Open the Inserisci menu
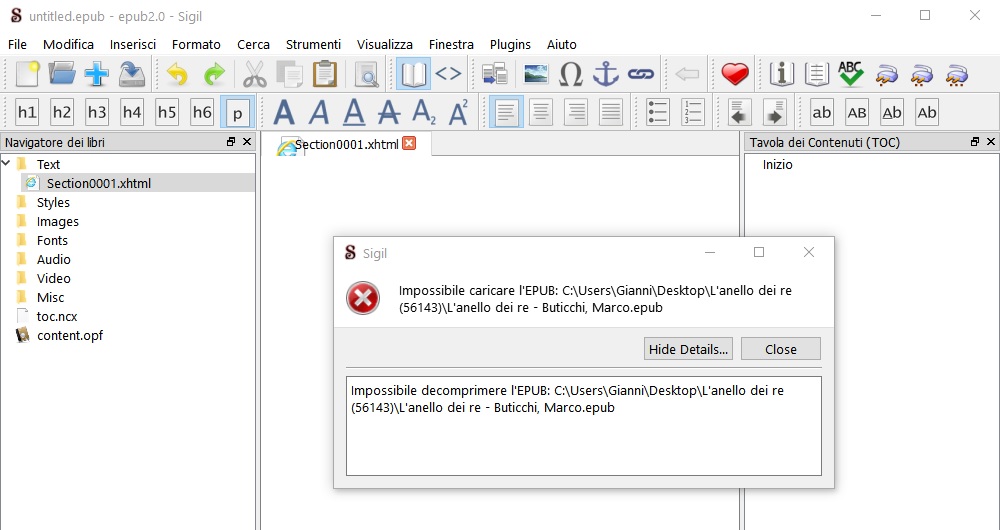Screen dimensions: 1000x530 click(133, 45)
